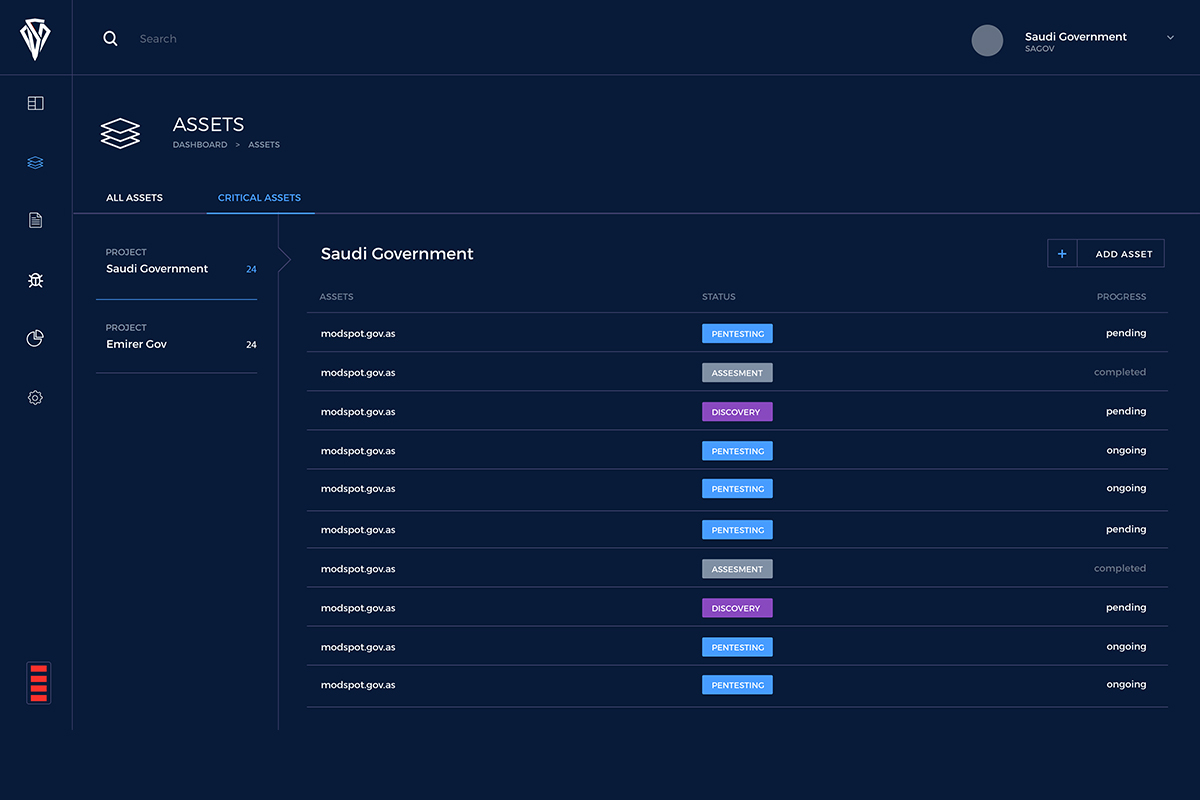Image resolution: width=1200 pixels, height=800 pixels.
Task: Select the Emirer Gov project
Action: point(176,337)
